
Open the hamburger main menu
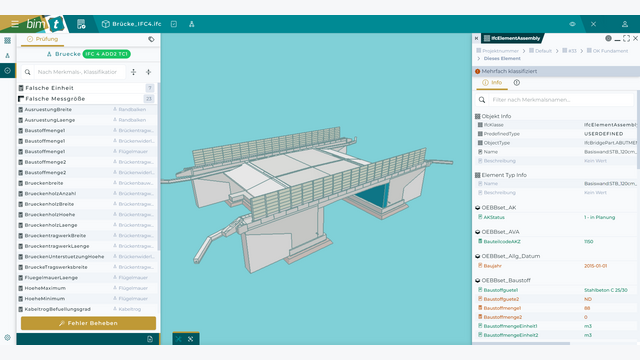tap(15, 24)
